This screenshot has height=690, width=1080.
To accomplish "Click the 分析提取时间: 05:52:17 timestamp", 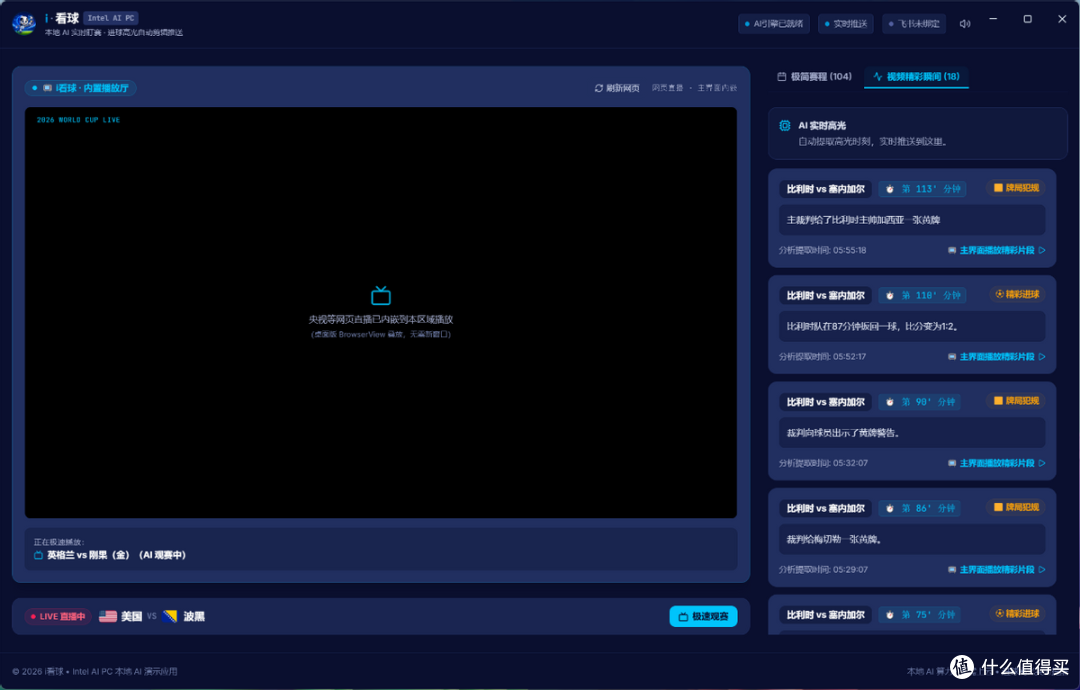I will (x=822, y=357).
